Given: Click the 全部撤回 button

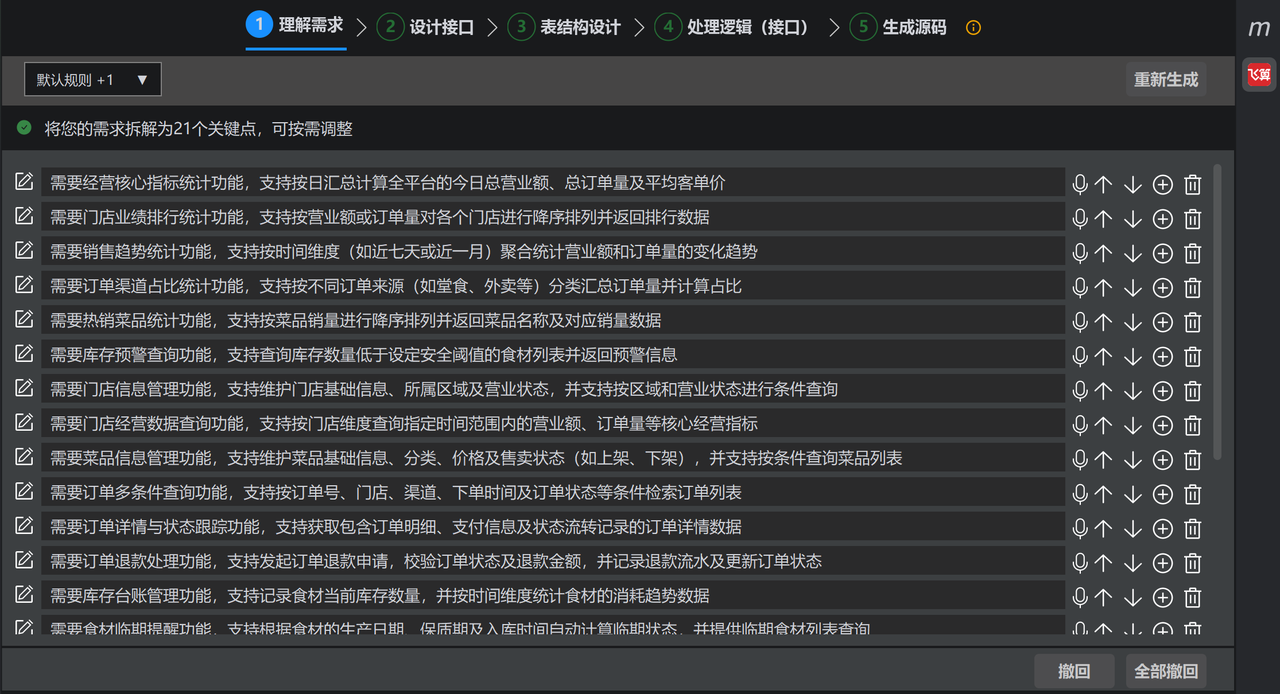Looking at the screenshot, I should tap(1166, 671).
